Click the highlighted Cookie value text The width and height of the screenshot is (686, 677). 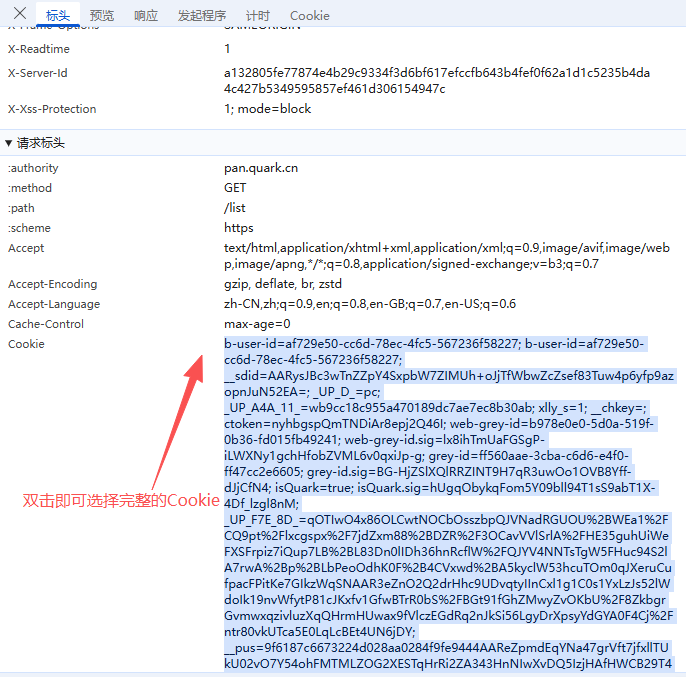click(x=449, y=504)
